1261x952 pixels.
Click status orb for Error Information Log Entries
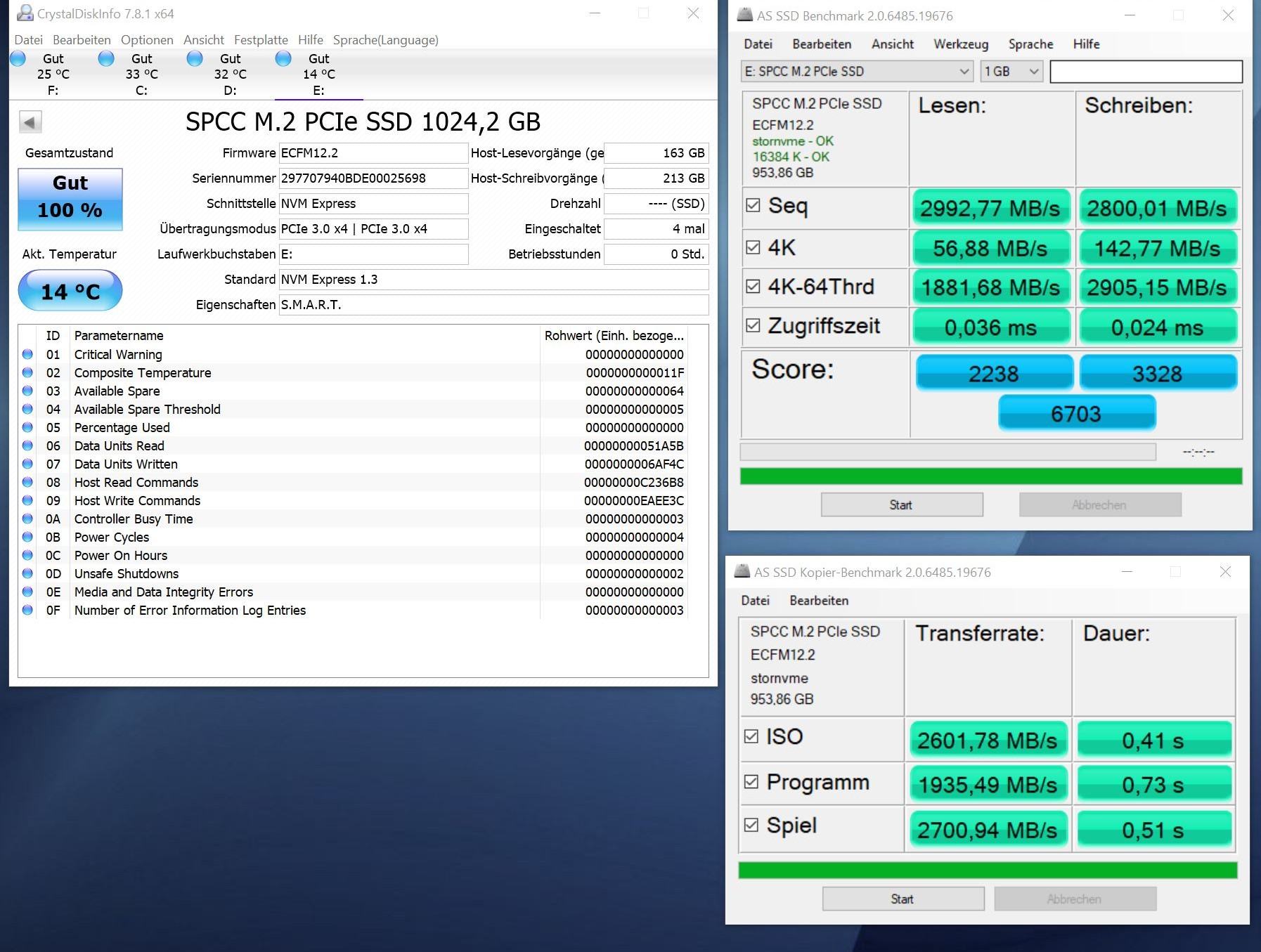coord(27,610)
